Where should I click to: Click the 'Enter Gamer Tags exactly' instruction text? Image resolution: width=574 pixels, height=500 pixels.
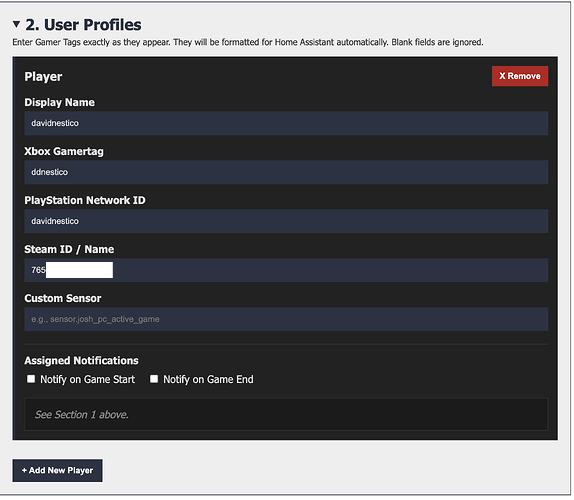coord(249,42)
